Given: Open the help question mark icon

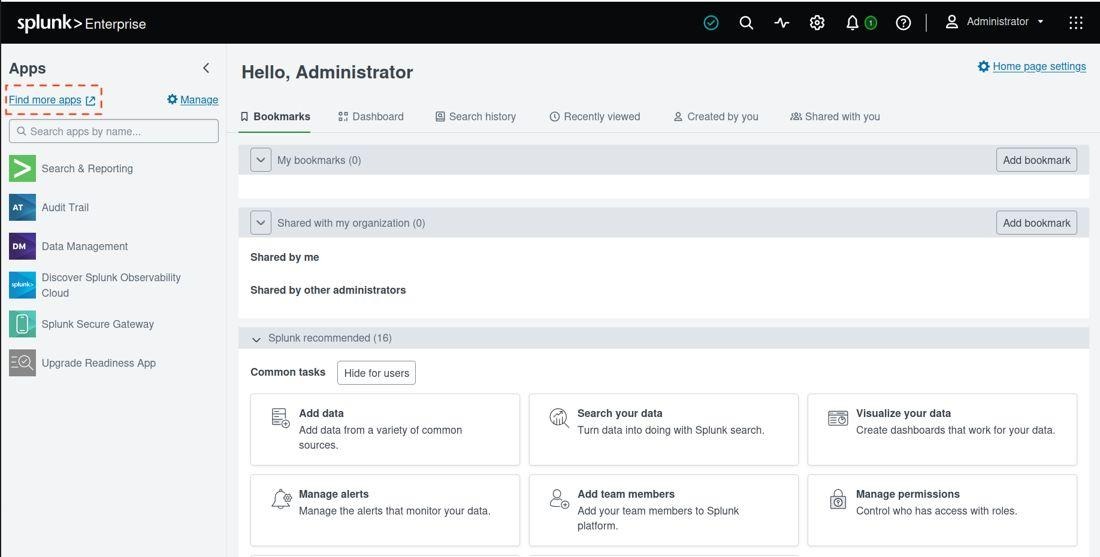Looking at the screenshot, I should click(x=904, y=23).
